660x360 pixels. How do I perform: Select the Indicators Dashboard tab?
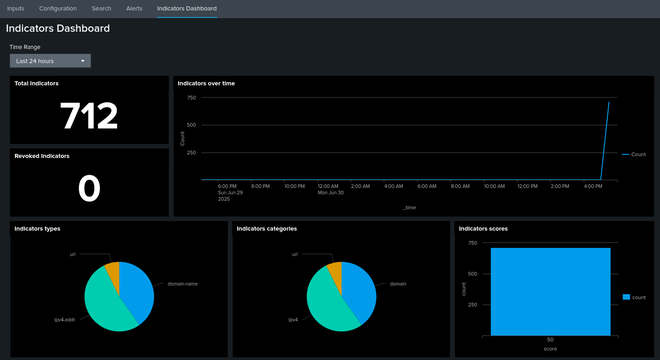coord(187,8)
